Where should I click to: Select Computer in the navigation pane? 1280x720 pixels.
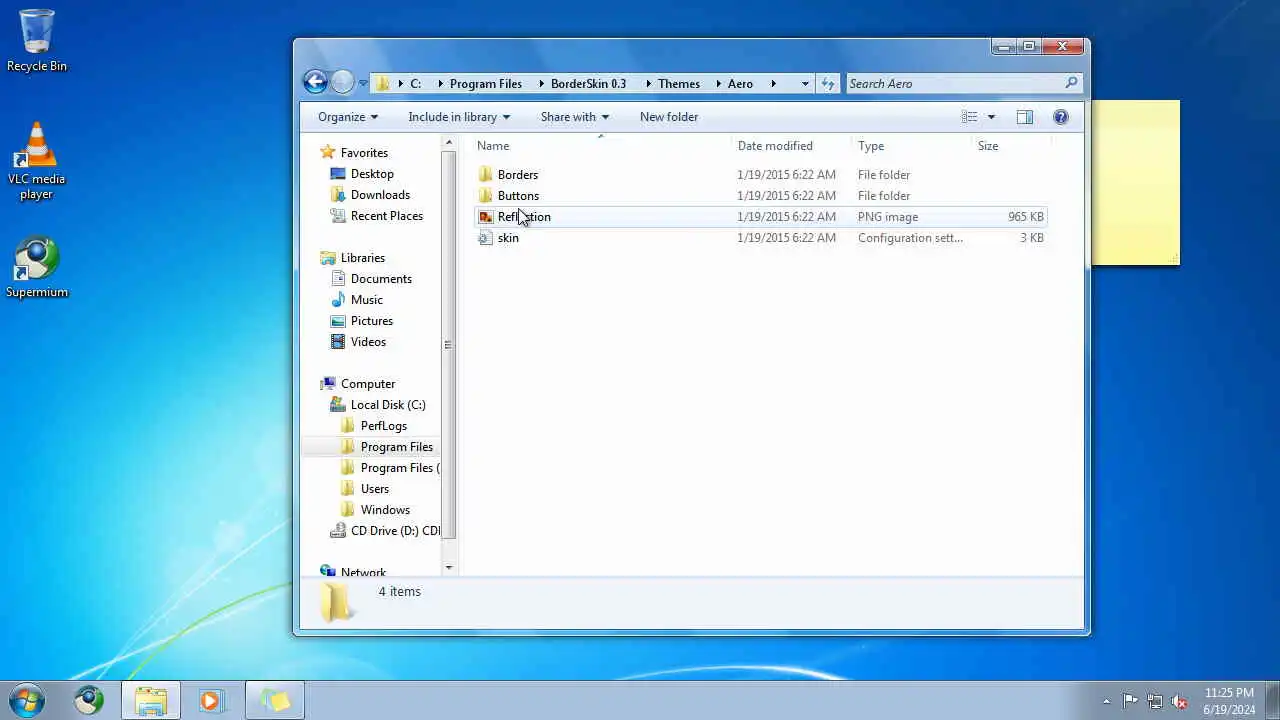368,384
